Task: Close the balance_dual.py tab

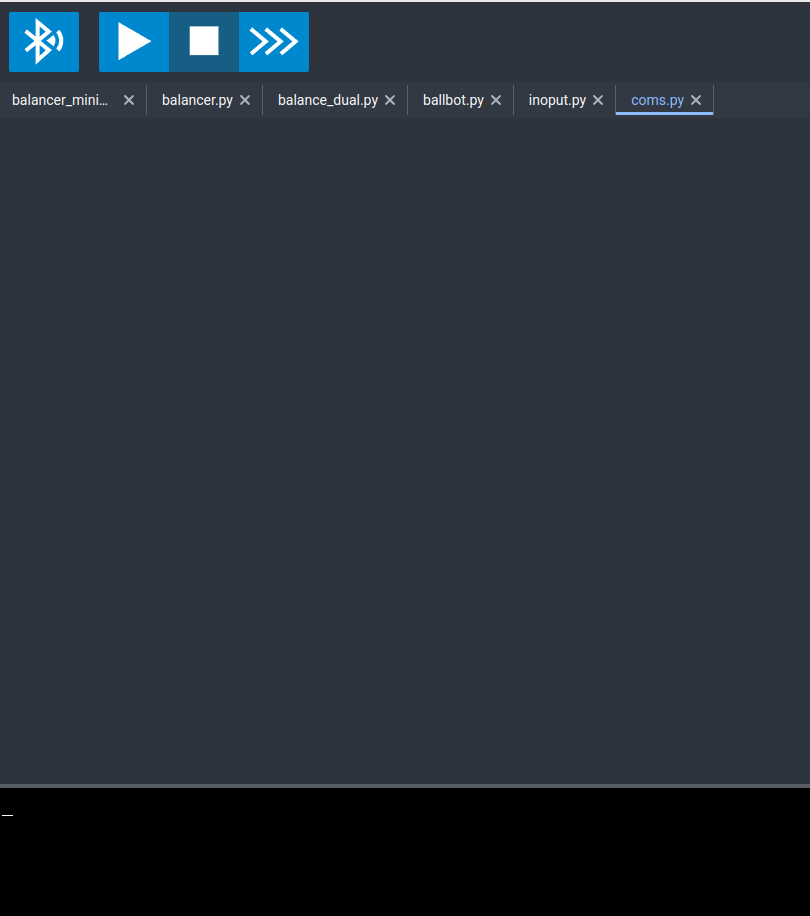Action: (x=389, y=100)
